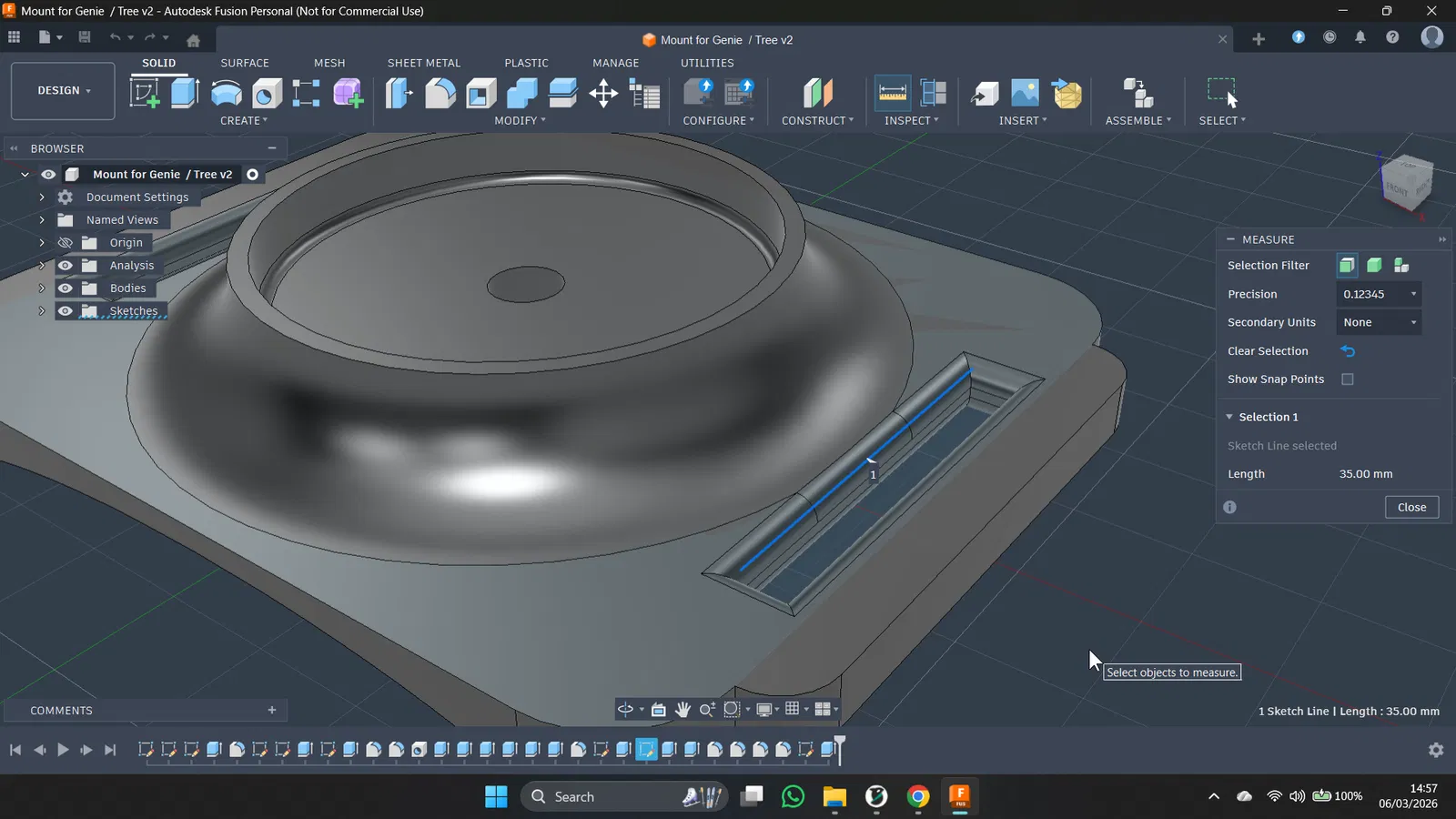Choose the Revolve tool
Screen dimensions: 1456x819
point(227,93)
